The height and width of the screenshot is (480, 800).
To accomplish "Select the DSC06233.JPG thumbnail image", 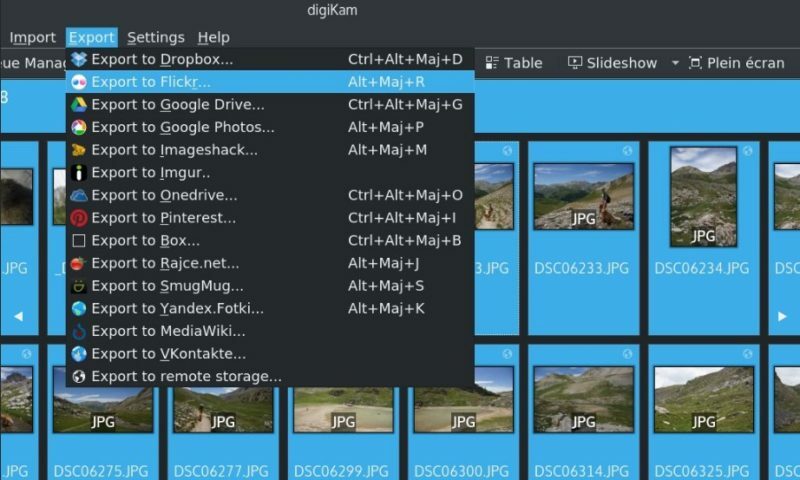I will [x=584, y=196].
